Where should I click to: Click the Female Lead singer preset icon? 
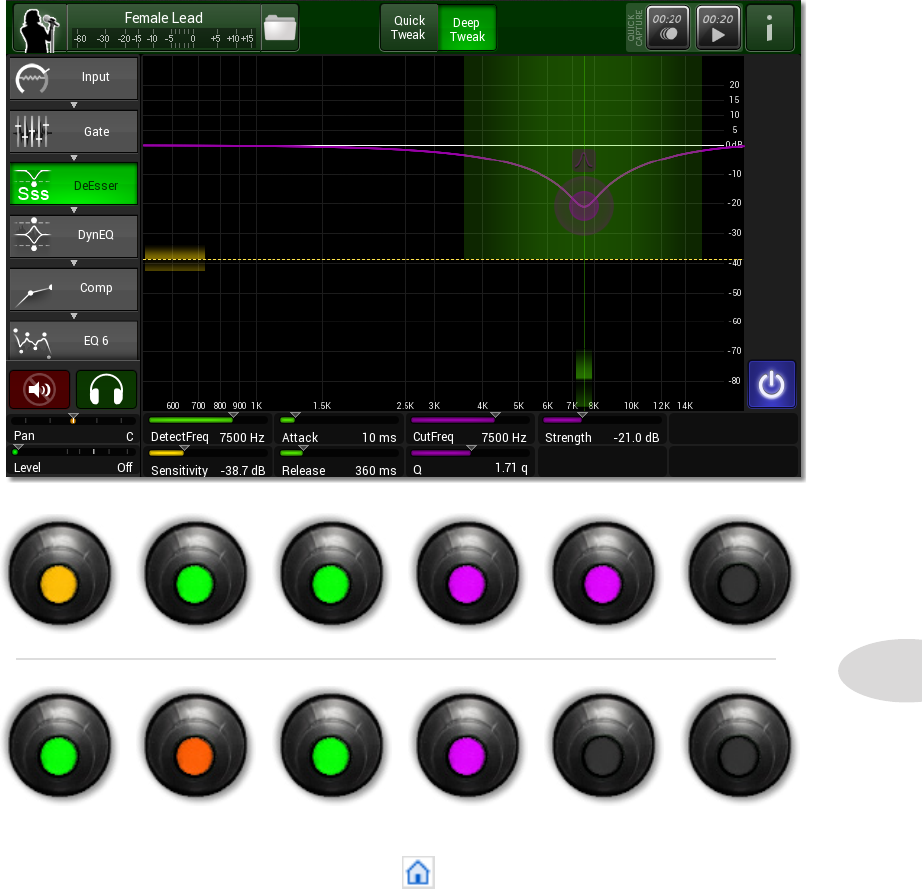point(40,28)
